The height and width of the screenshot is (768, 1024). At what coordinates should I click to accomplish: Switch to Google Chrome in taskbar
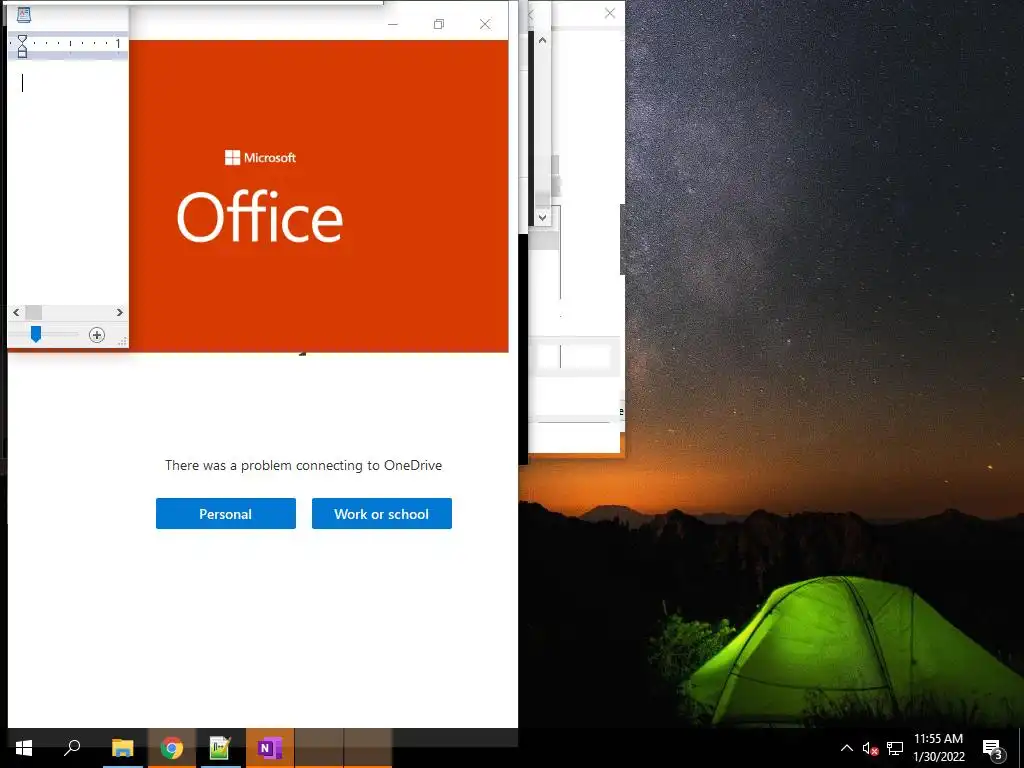[172, 748]
